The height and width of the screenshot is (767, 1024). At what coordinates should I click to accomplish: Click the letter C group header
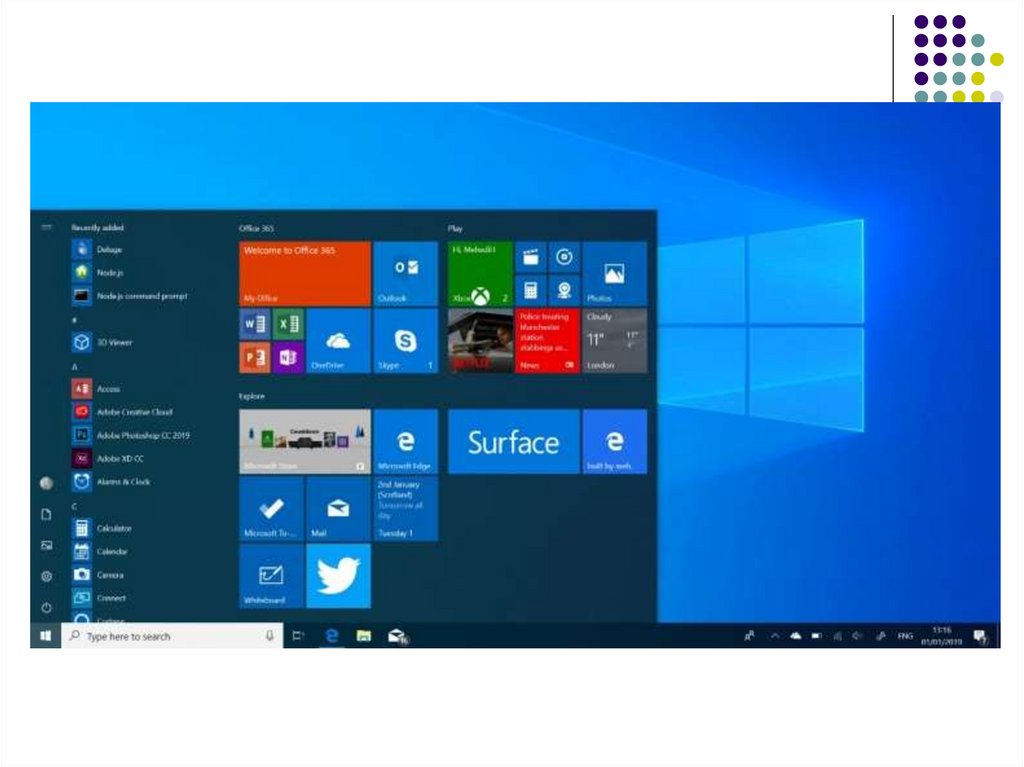coord(74,506)
